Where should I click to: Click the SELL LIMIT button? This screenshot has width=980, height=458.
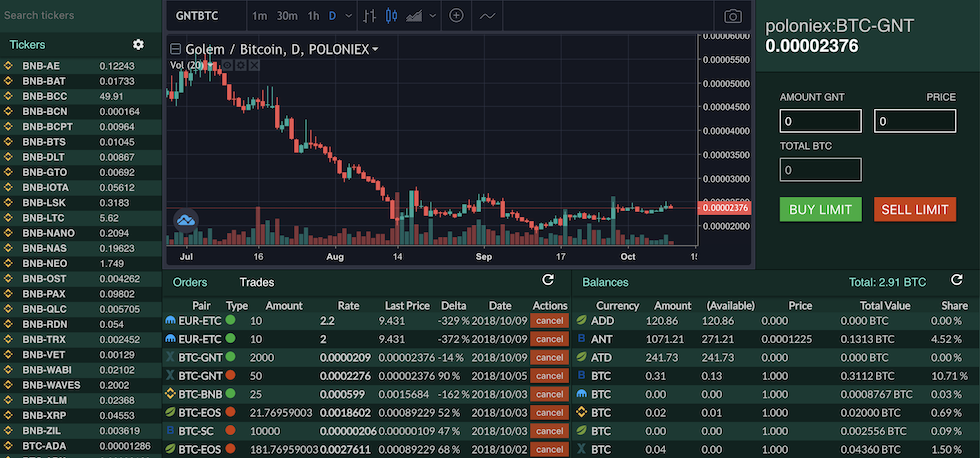[x=915, y=210]
